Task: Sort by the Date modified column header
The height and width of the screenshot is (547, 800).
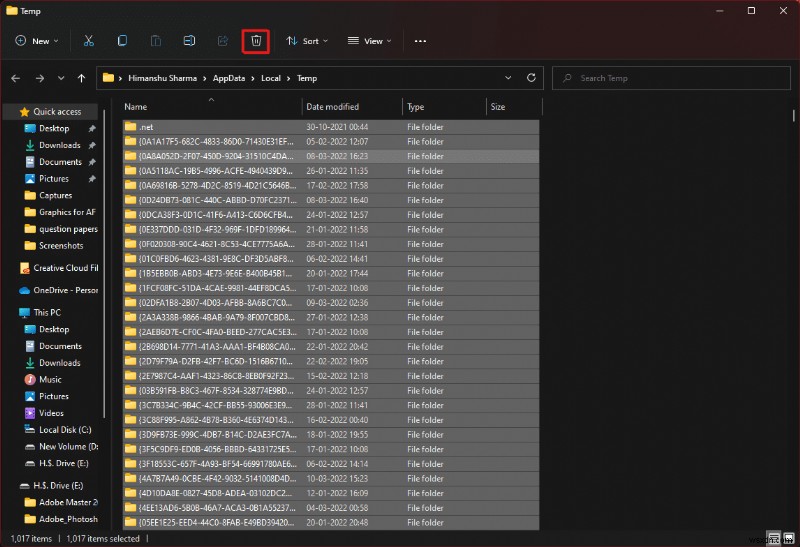Action: [x=333, y=107]
